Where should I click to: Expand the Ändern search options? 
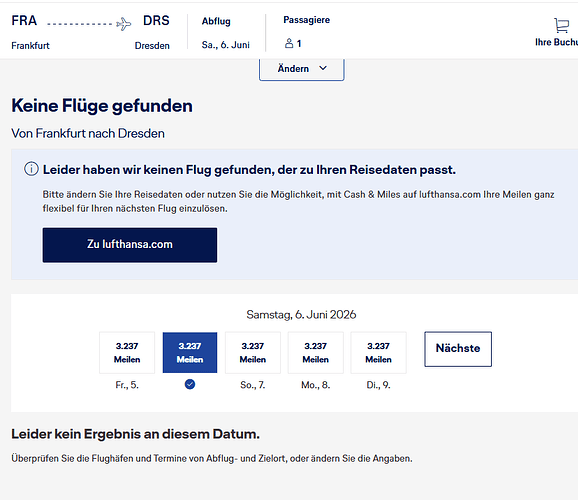tap(302, 69)
